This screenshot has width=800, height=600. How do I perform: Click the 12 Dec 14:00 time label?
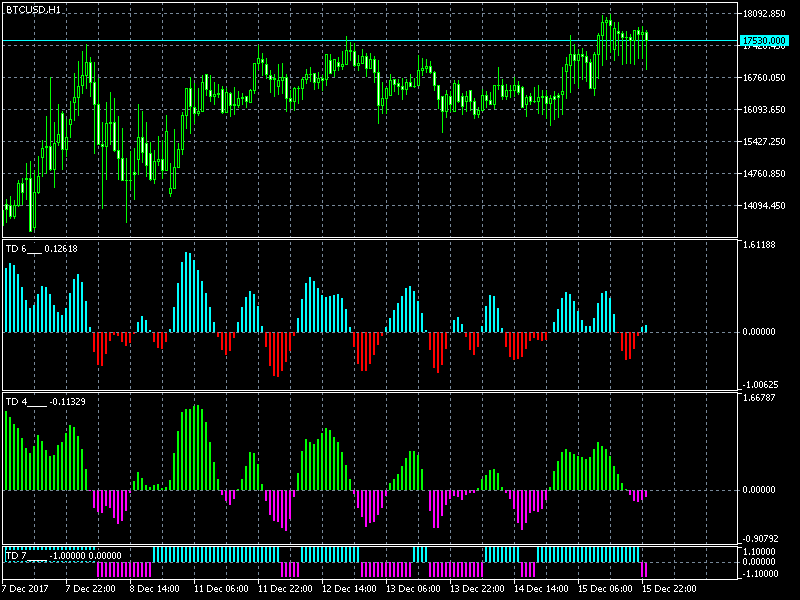tap(349, 589)
